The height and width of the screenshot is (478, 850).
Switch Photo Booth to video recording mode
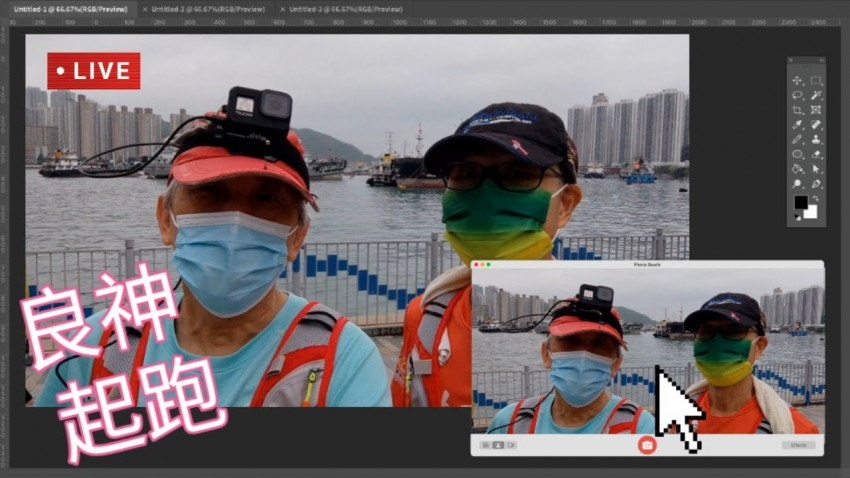click(x=511, y=445)
